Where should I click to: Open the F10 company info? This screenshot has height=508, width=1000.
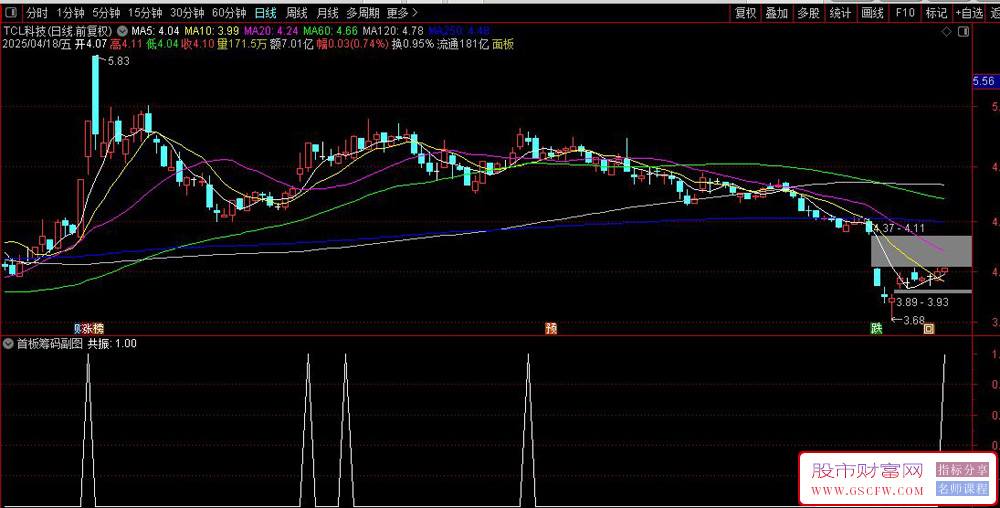(905, 13)
